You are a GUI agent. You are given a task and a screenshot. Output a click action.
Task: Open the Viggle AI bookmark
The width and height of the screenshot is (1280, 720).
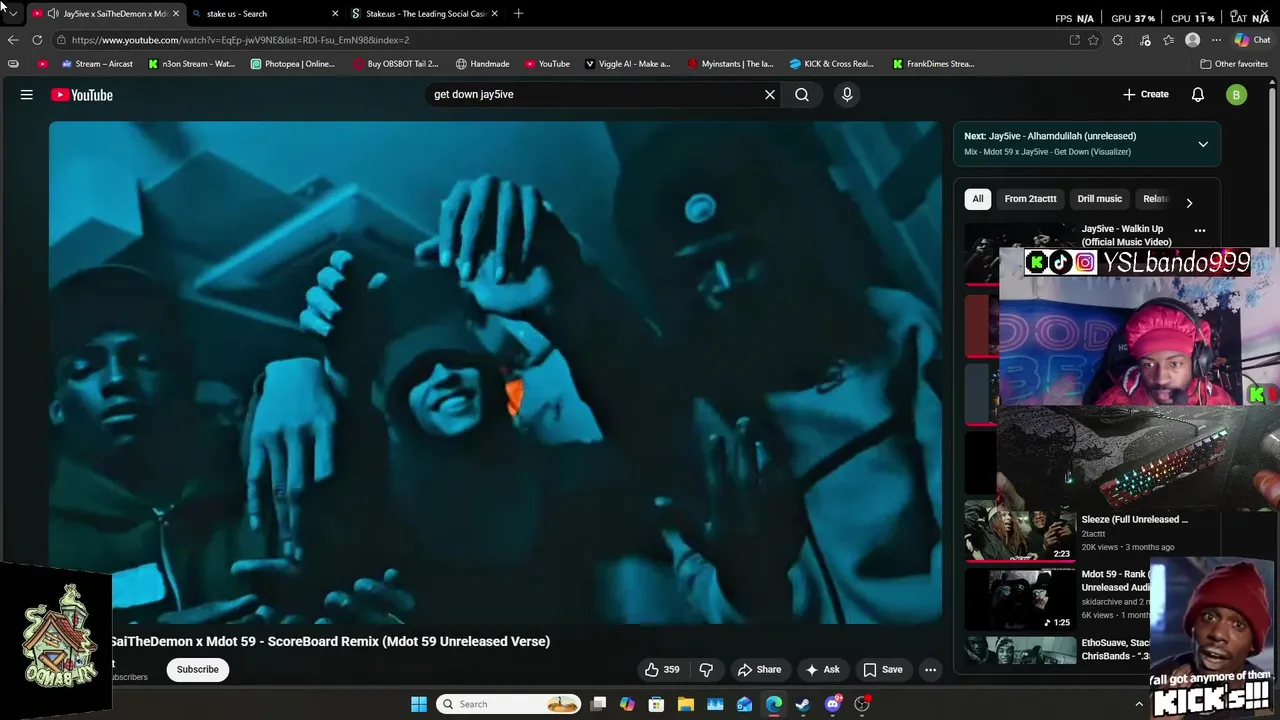[628, 64]
